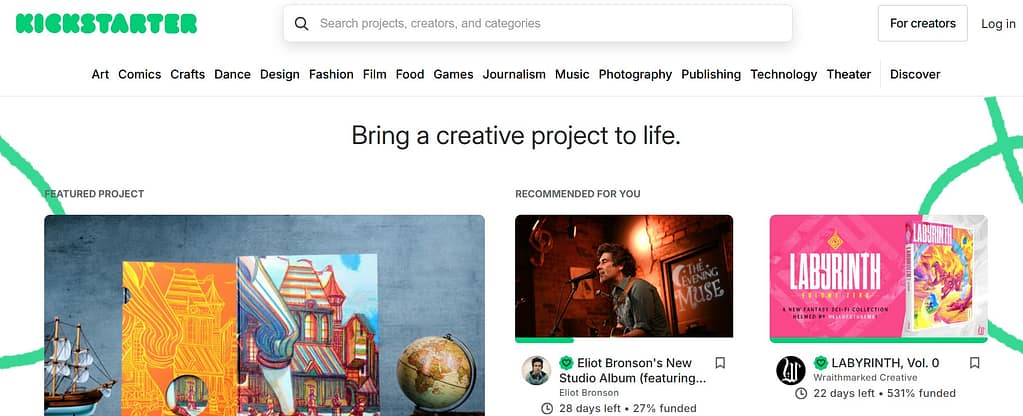Open the featured project image
Screen dimensions: 1023x416
click(x=264, y=316)
